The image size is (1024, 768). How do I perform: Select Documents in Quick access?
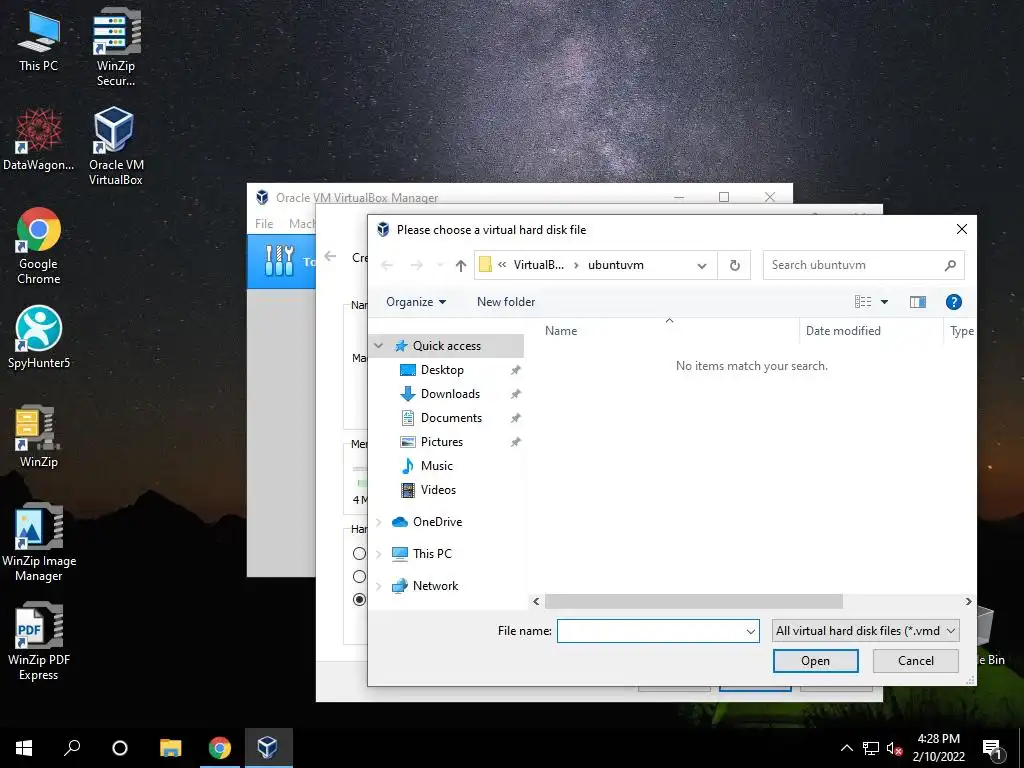[x=451, y=418]
